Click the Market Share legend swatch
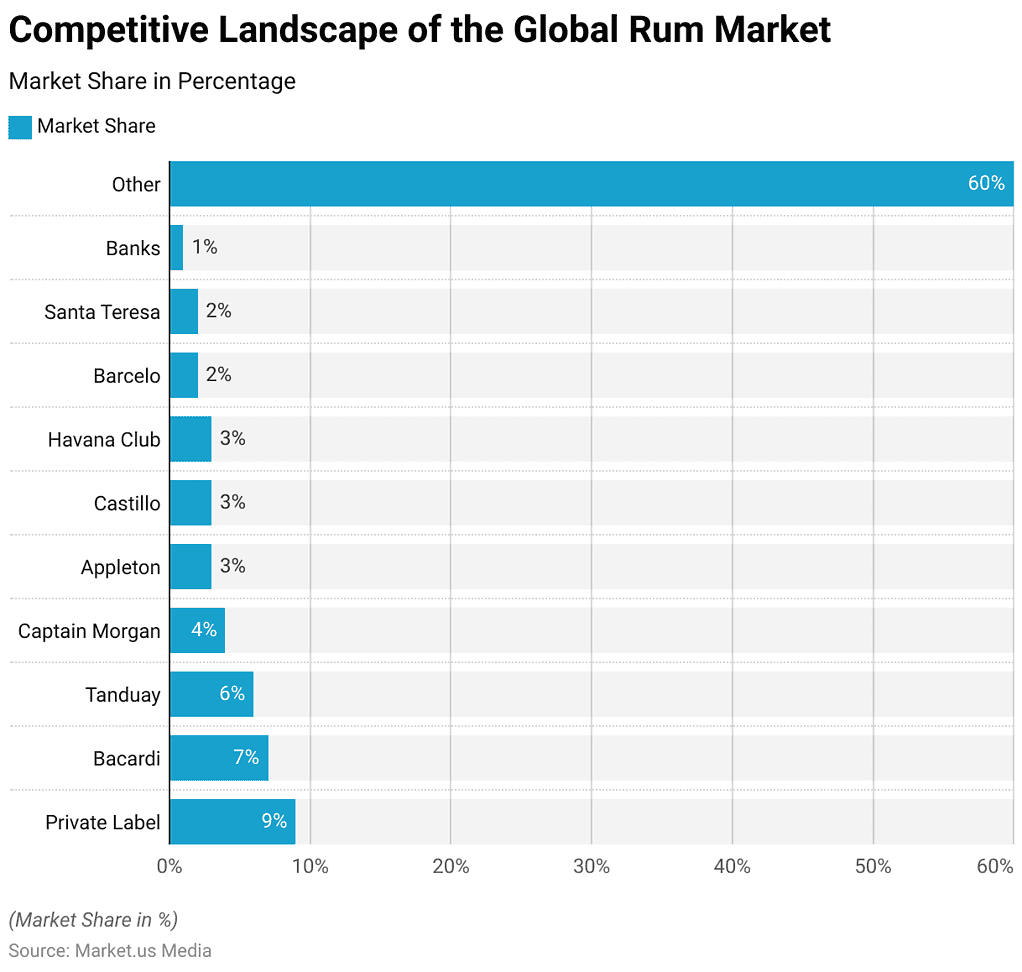The width and height of the screenshot is (1022, 972). coord(18,126)
